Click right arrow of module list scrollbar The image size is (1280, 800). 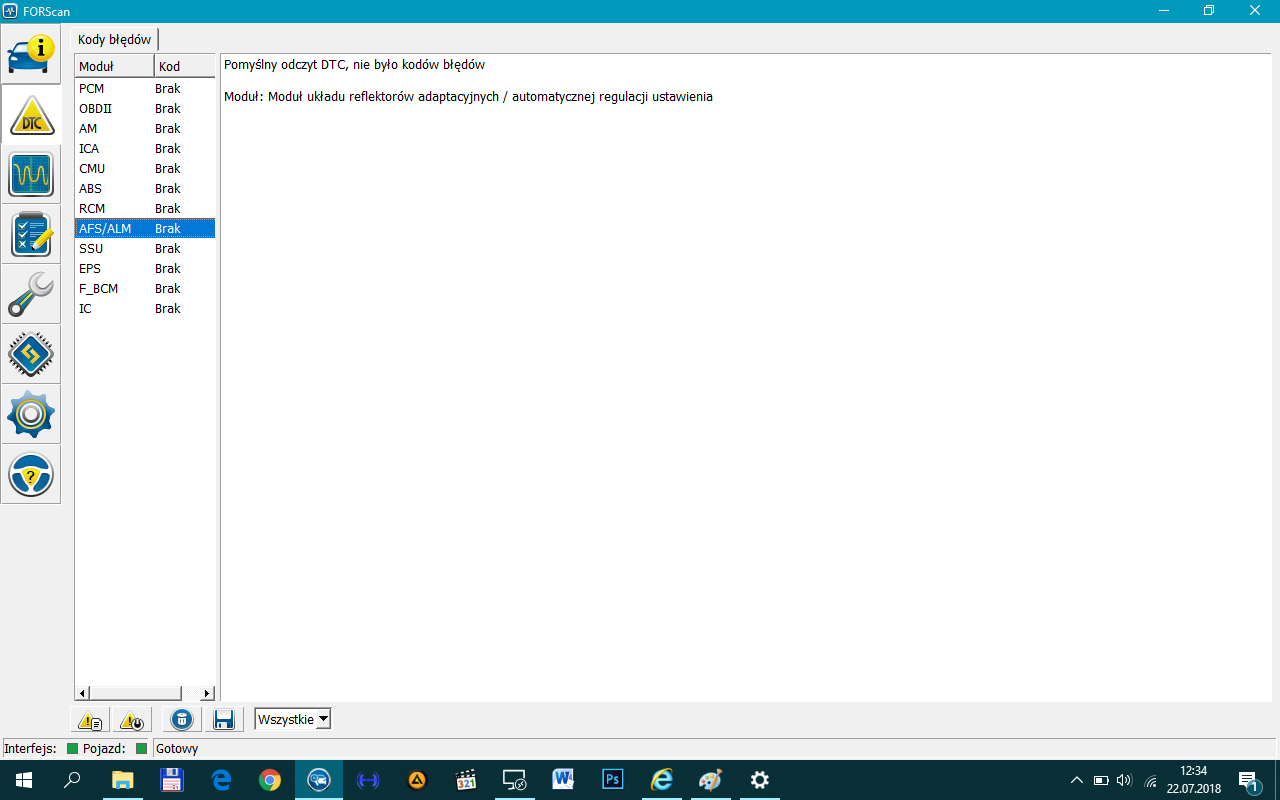[207, 693]
